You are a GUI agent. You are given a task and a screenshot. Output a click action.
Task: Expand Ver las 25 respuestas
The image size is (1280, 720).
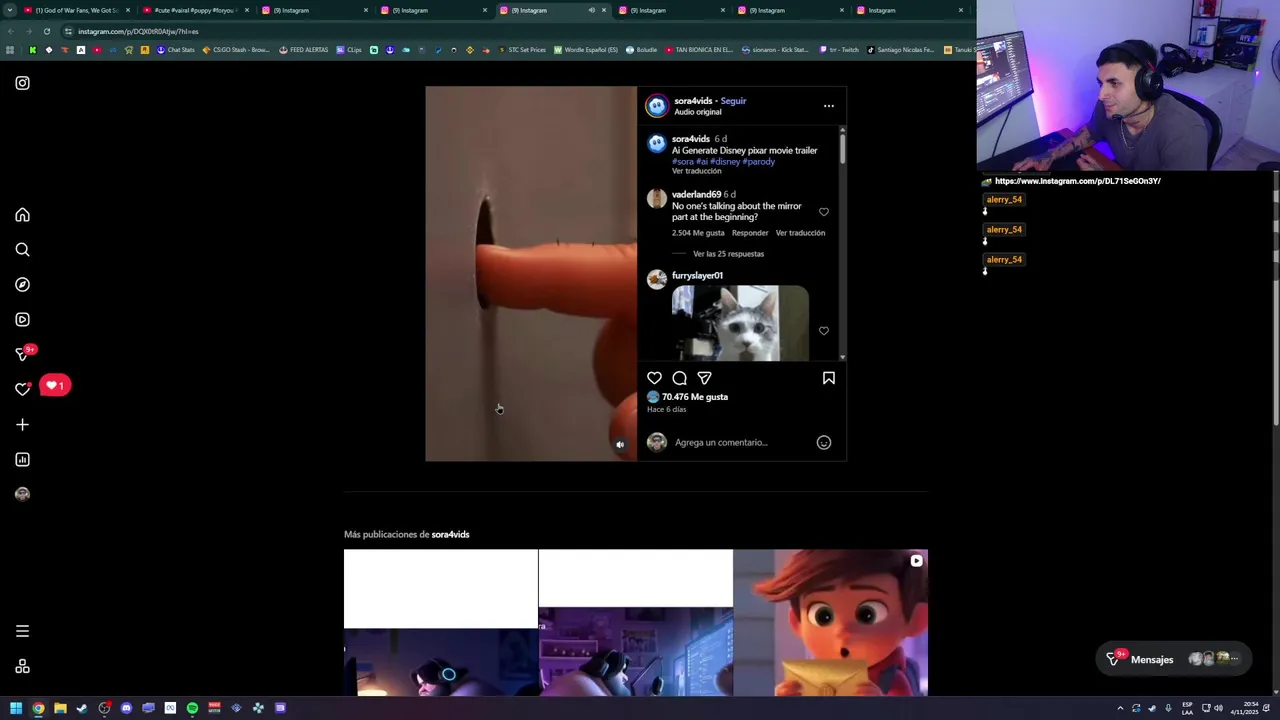(728, 254)
